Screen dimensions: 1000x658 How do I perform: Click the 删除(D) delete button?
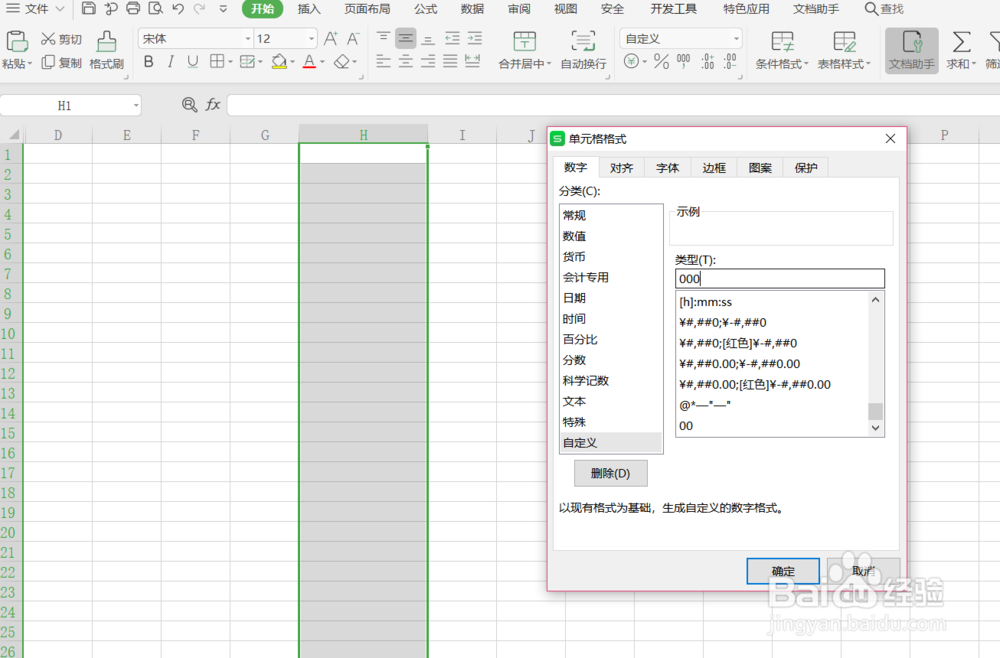tap(610, 473)
